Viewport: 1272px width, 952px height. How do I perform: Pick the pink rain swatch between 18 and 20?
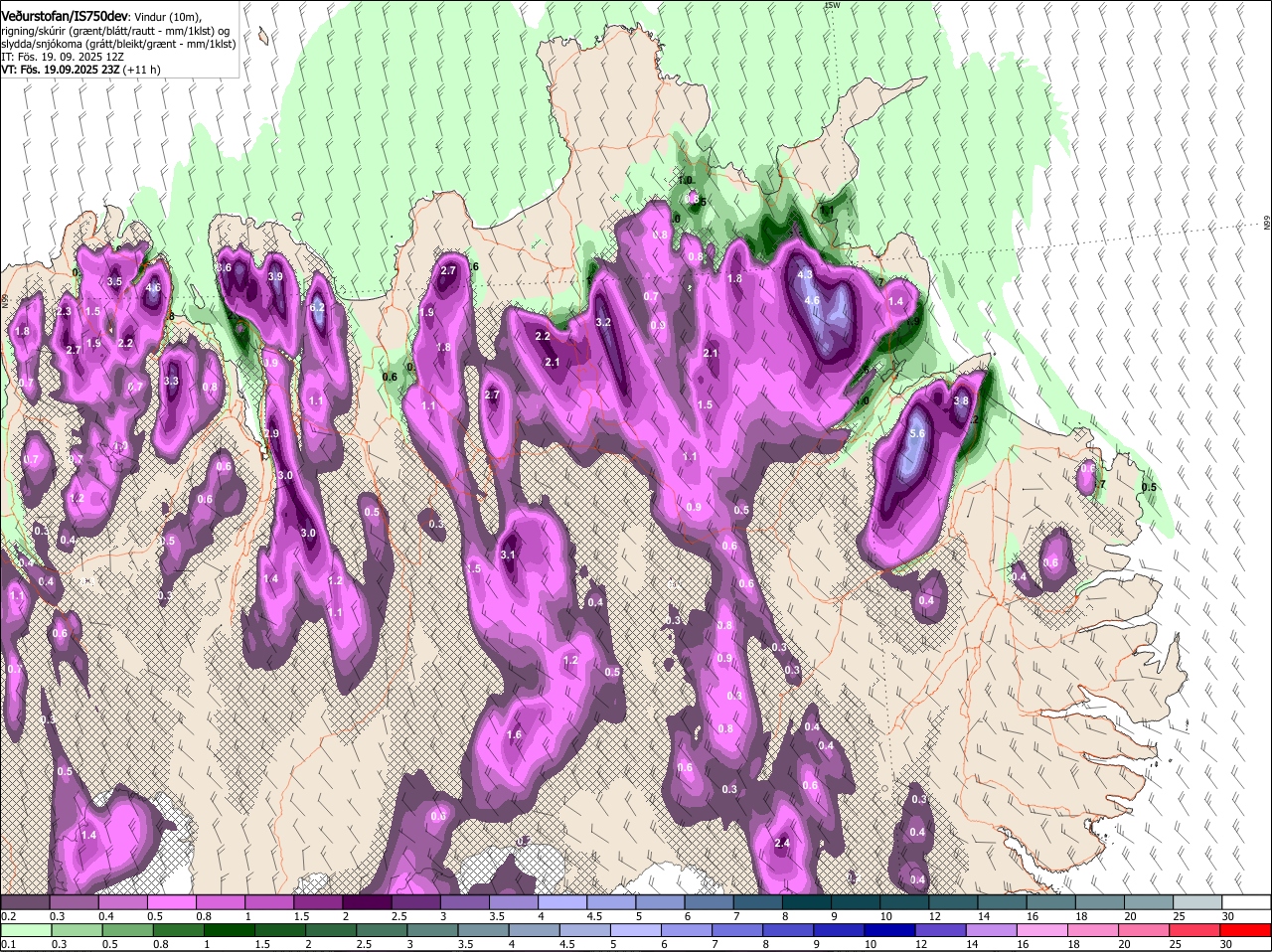(x=1095, y=930)
